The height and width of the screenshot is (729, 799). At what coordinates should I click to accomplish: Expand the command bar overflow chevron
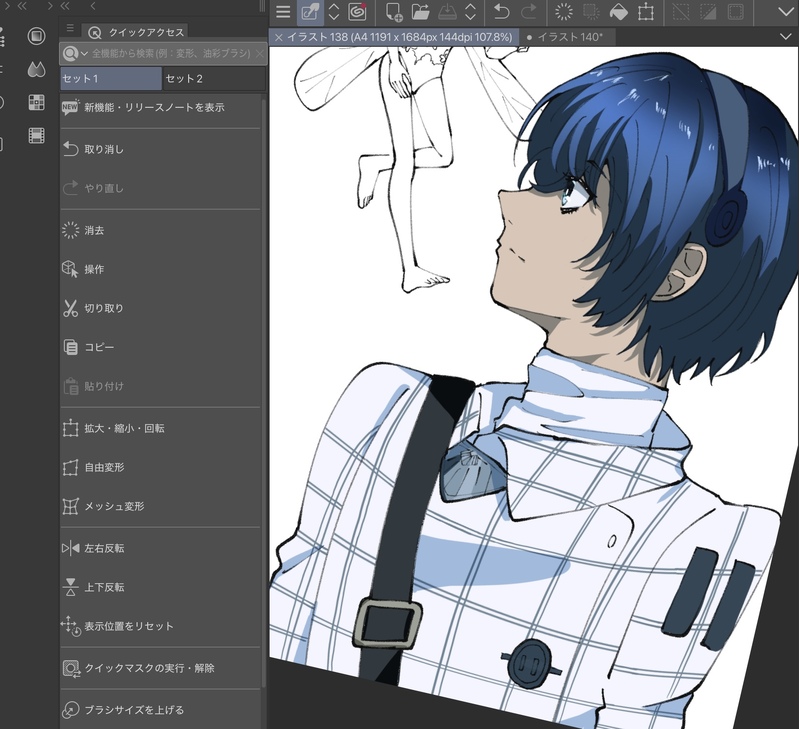tap(786, 12)
